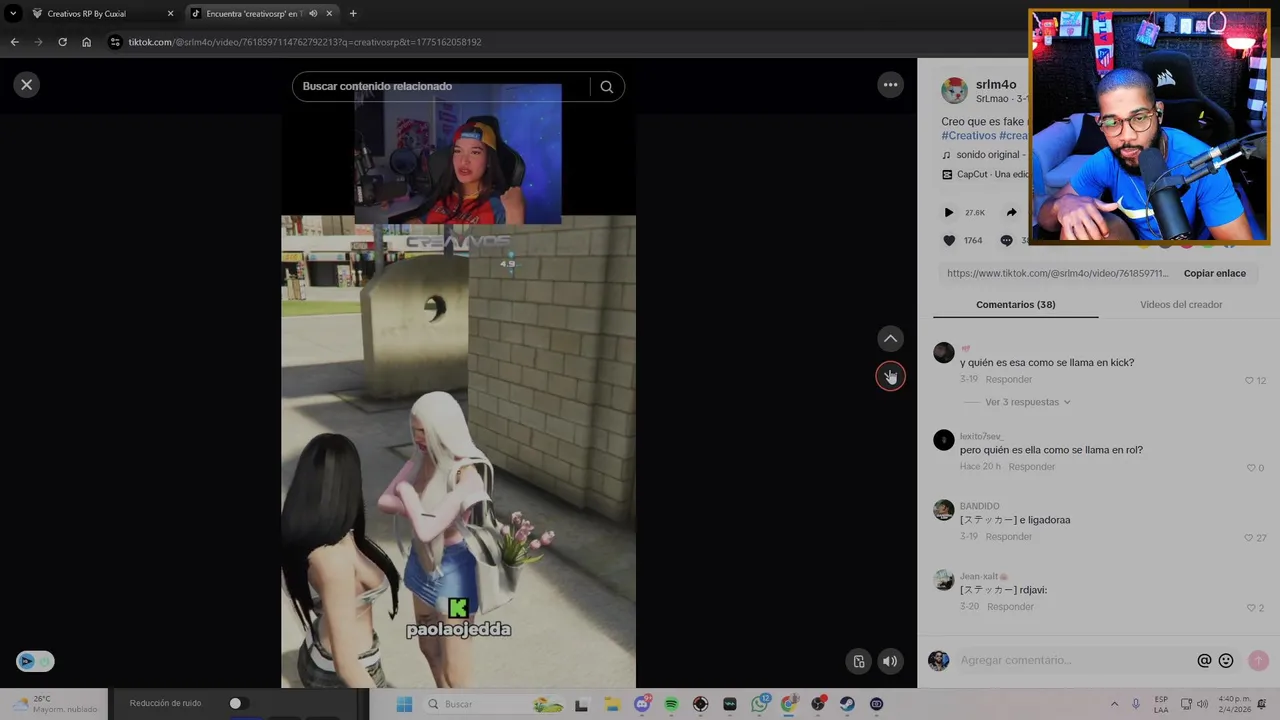Viewport: 1280px width, 720px height.
Task: Open the sonido original music link
Action: click(988, 155)
